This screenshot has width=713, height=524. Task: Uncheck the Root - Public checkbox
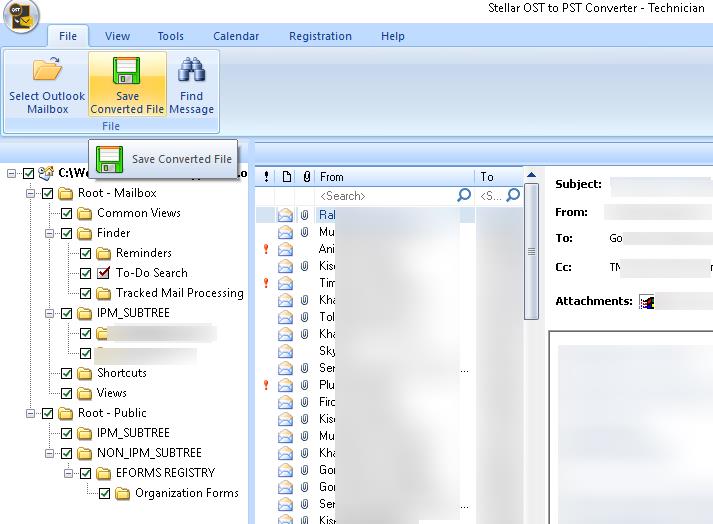point(47,413)
